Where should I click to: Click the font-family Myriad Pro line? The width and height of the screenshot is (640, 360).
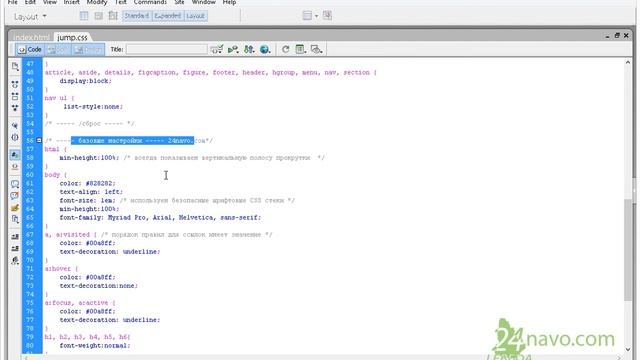tap(160, 218)
